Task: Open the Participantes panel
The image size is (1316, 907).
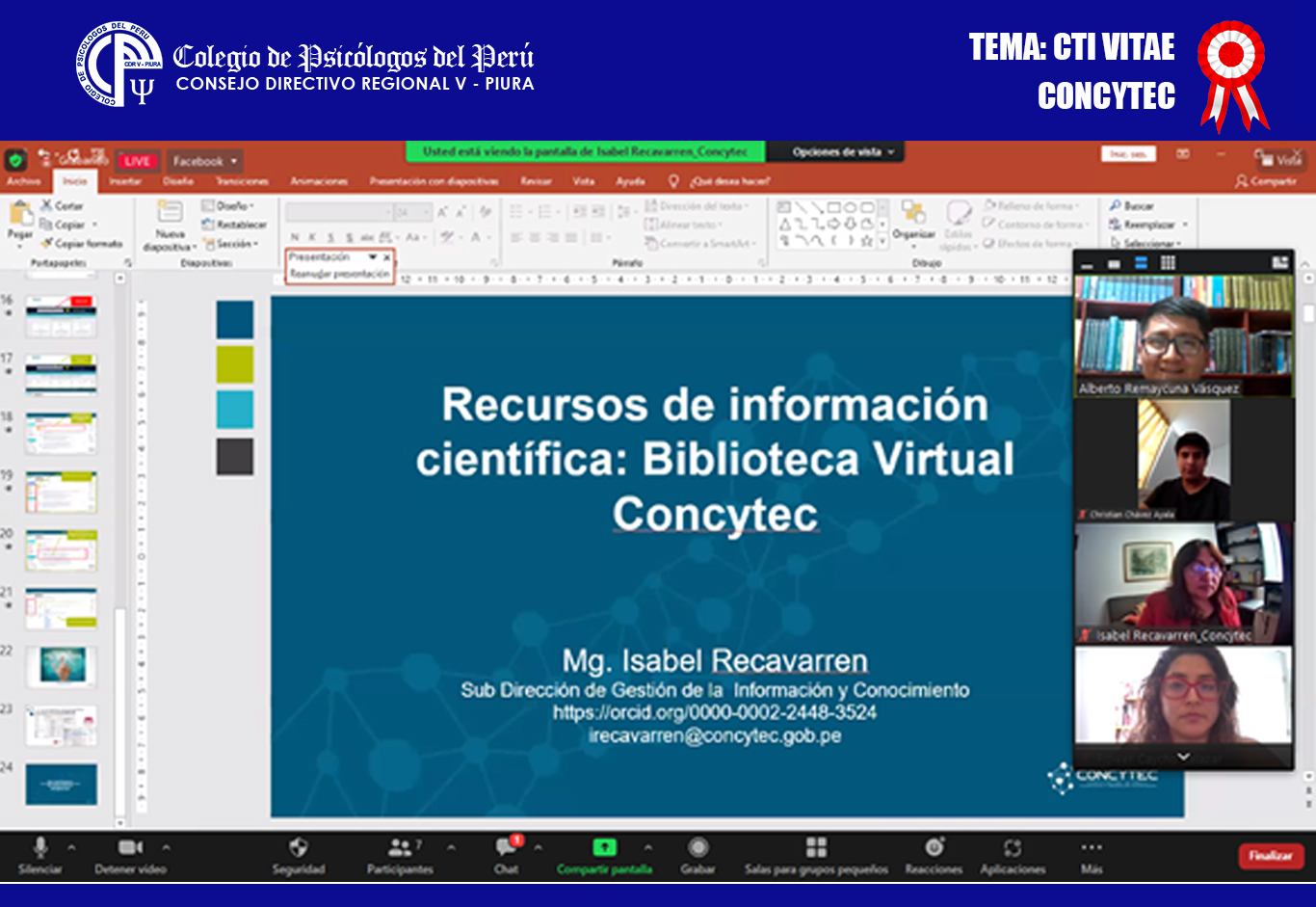Action: tap(400, 855)
